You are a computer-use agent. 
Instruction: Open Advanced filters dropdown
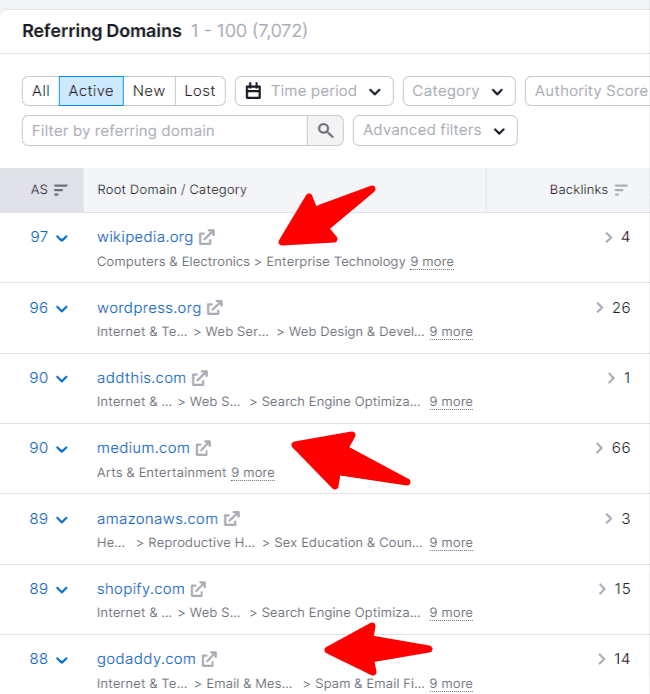pyautogui.click(x=435, y=131)
